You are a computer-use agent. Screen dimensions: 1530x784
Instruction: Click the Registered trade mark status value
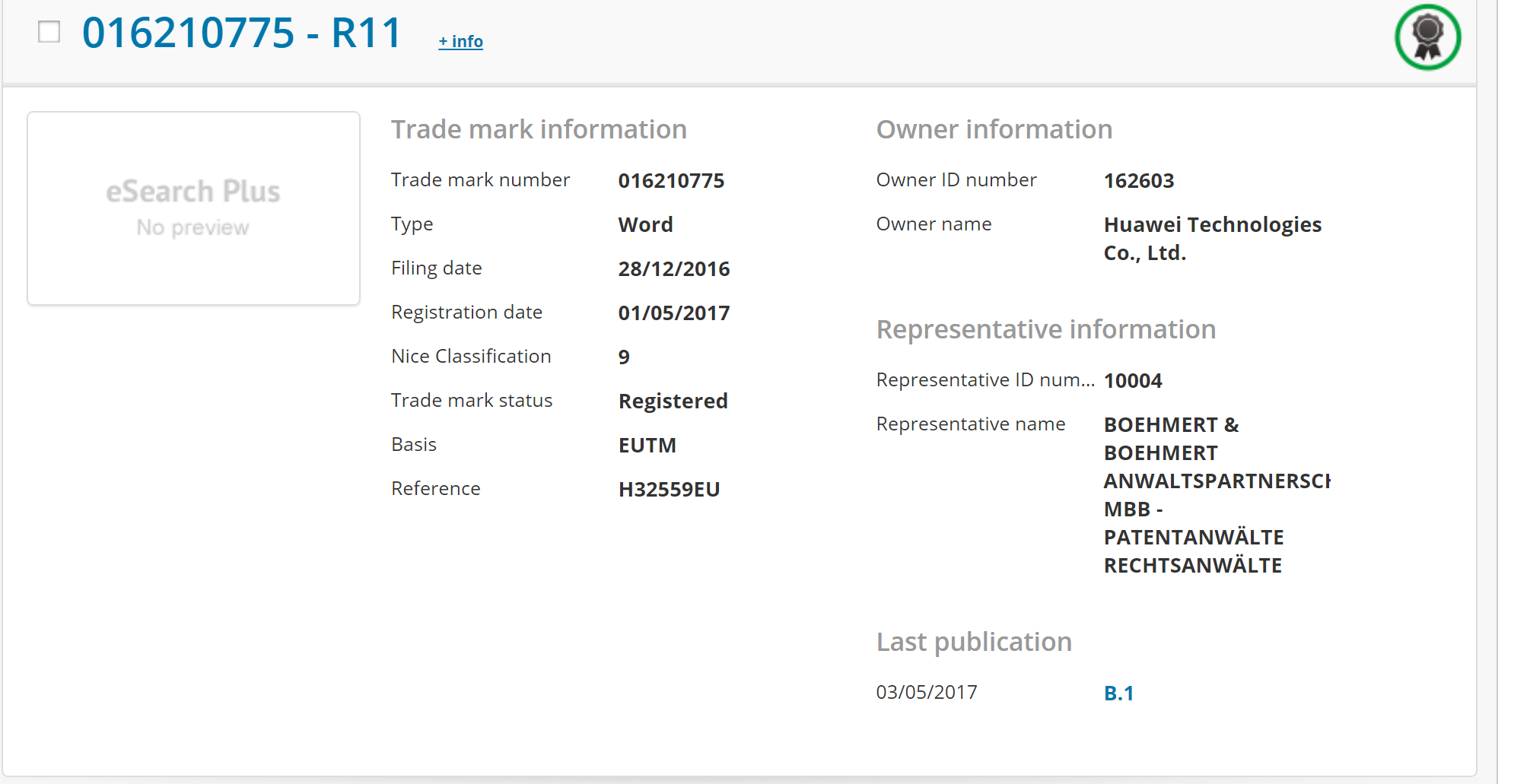click(x=673, y=402)
